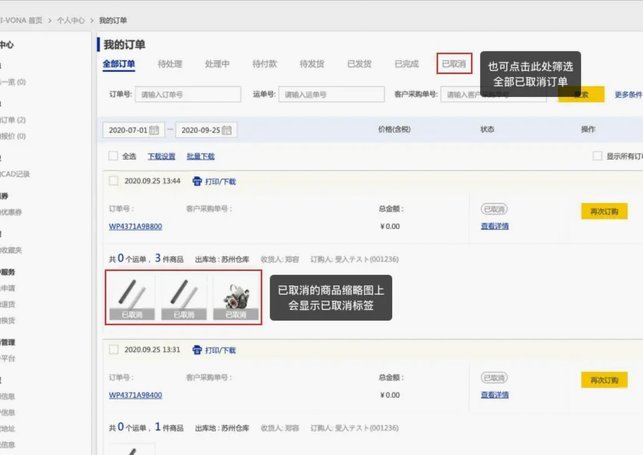
Task: Select start date field 2020-07-01
Action: tap(134, 130)
